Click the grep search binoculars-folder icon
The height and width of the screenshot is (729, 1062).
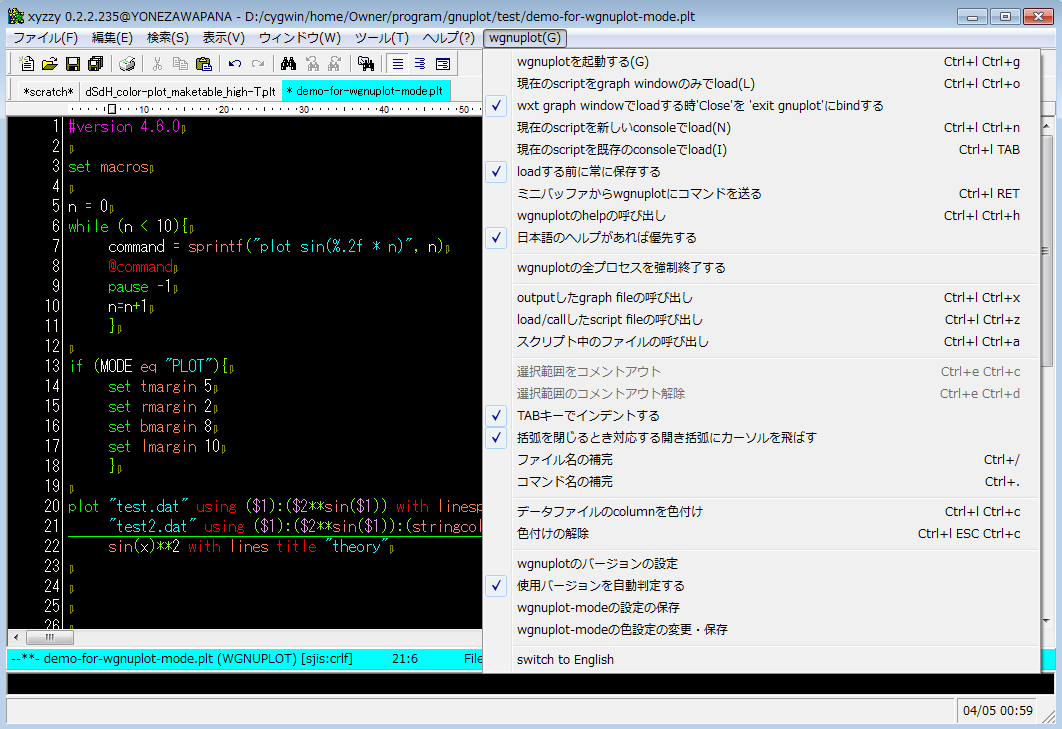tap(367, 63)
